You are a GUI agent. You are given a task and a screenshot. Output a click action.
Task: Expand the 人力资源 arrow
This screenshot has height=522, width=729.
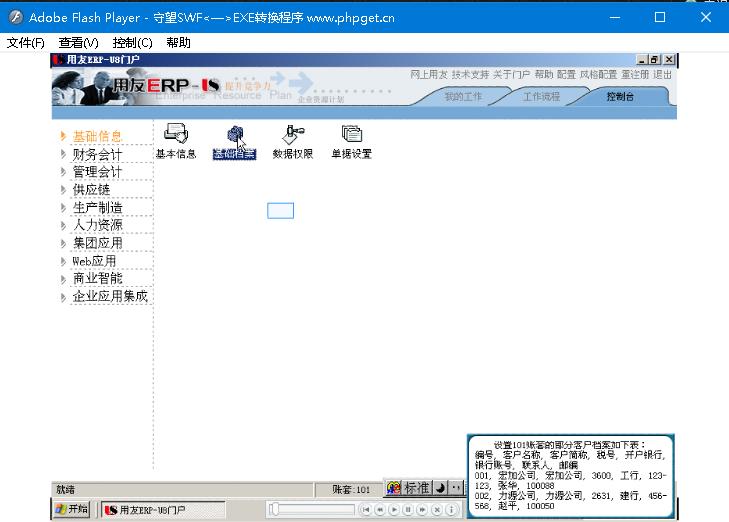click(63, 225)
